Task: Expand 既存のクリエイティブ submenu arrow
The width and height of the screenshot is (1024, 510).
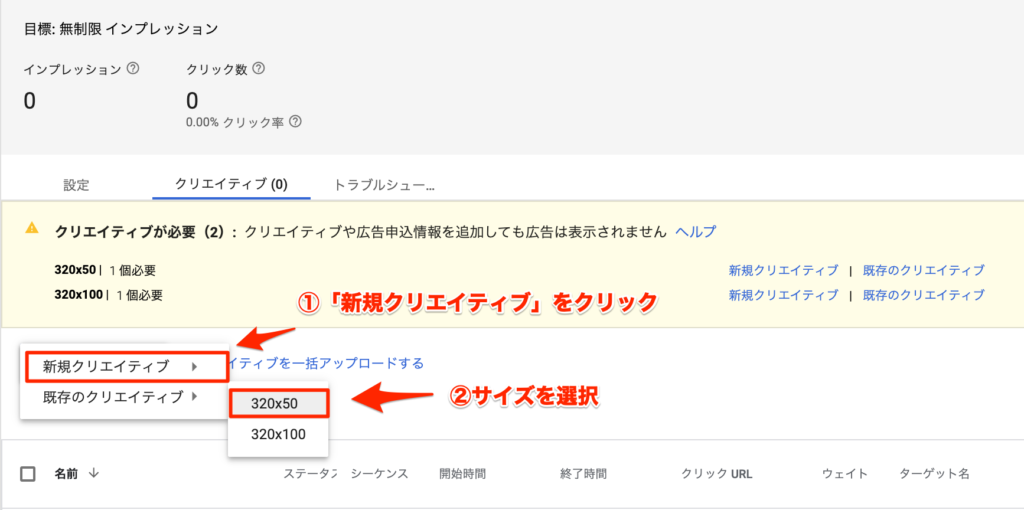Action: pos(194,396)
